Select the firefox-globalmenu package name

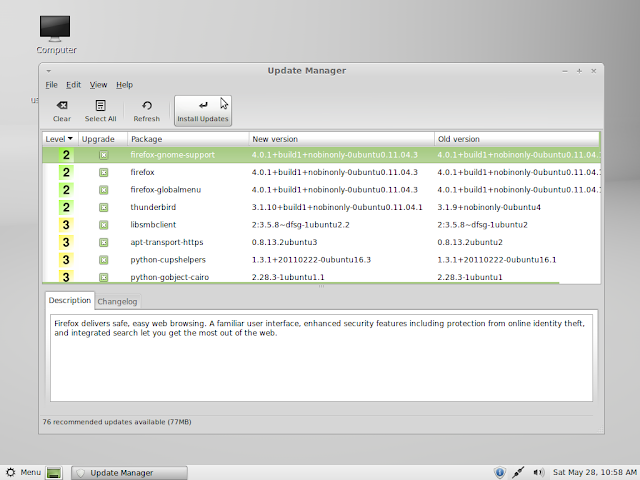click(x=166, y=190)
